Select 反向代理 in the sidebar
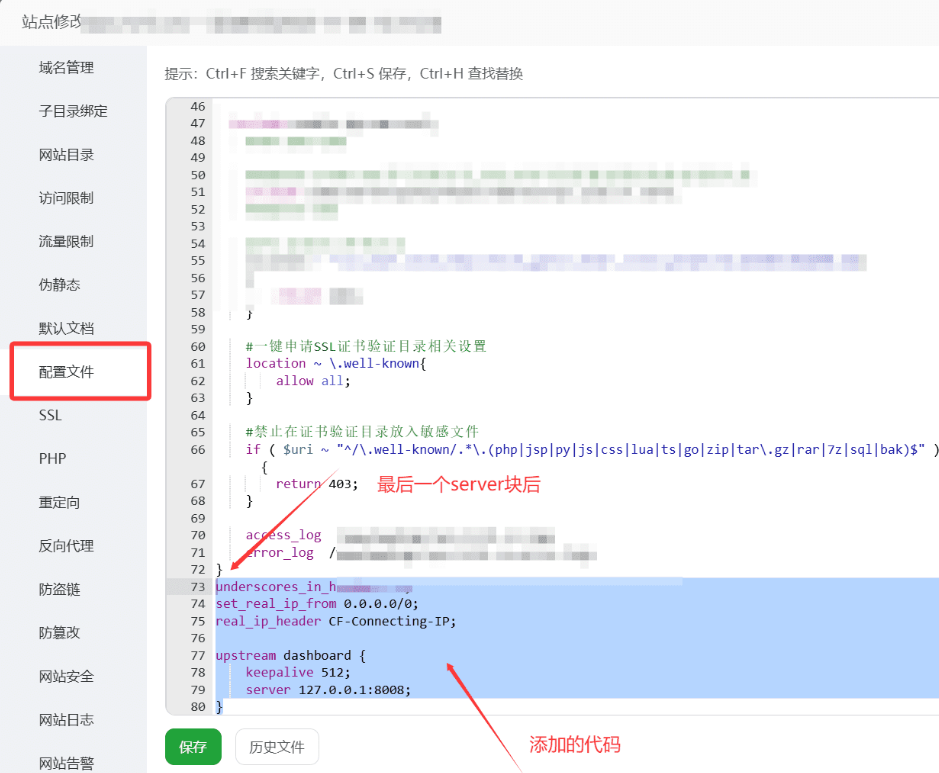Viewport: 939px width, 773px height. pos(66,545)
